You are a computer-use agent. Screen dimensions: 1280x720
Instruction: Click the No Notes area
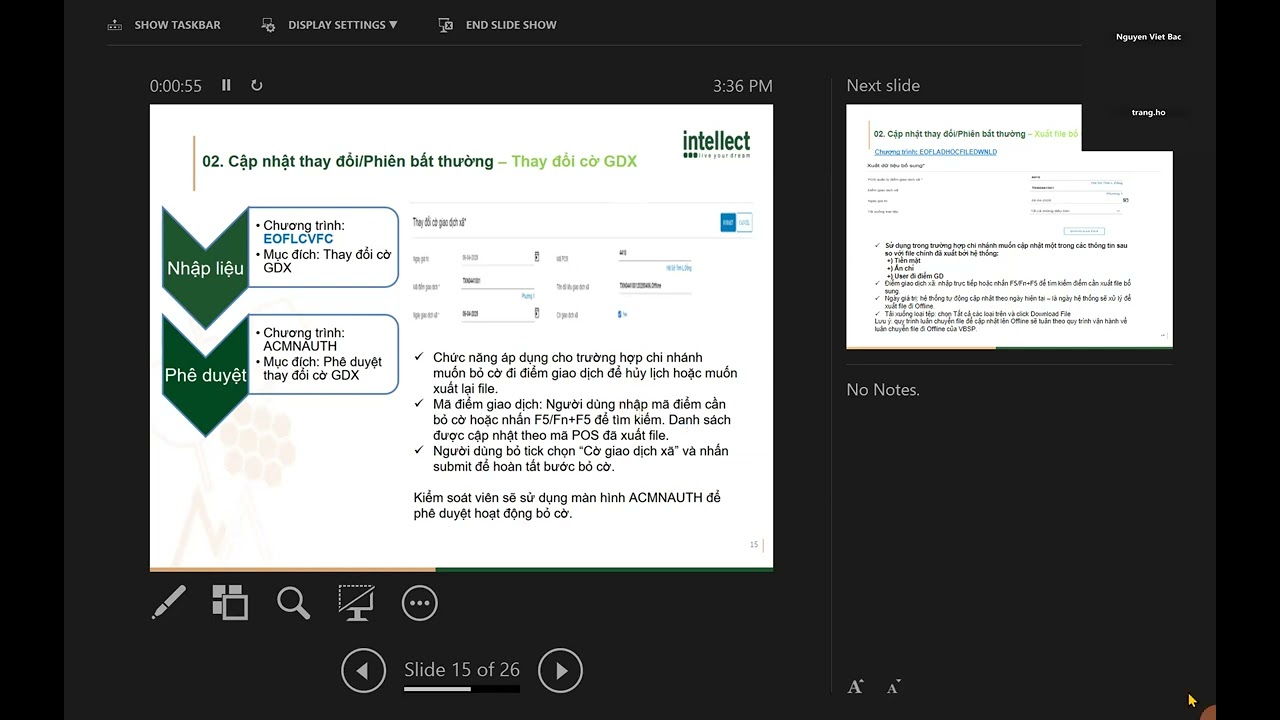883,390
